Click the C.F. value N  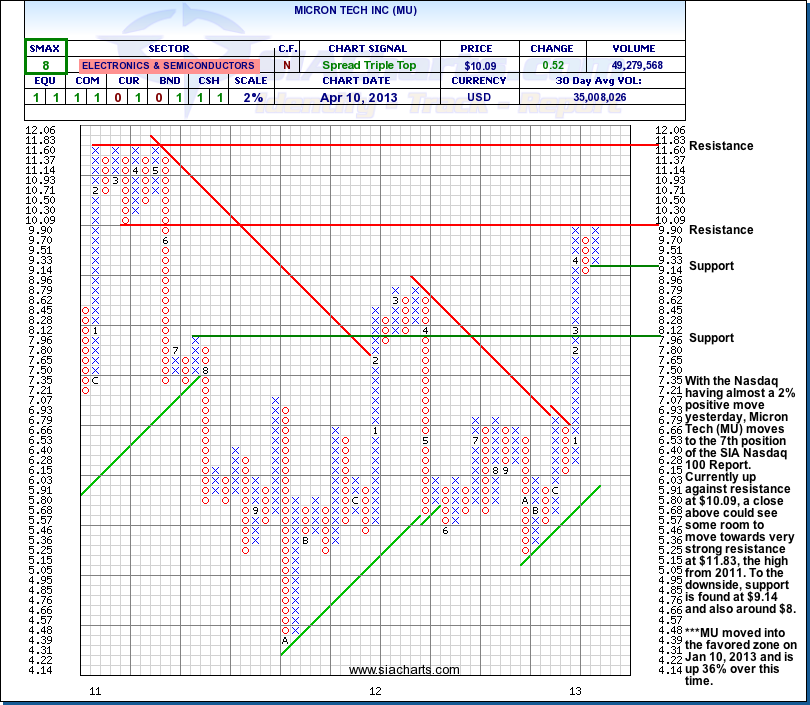pyautogui.click(x=287, y=65)
